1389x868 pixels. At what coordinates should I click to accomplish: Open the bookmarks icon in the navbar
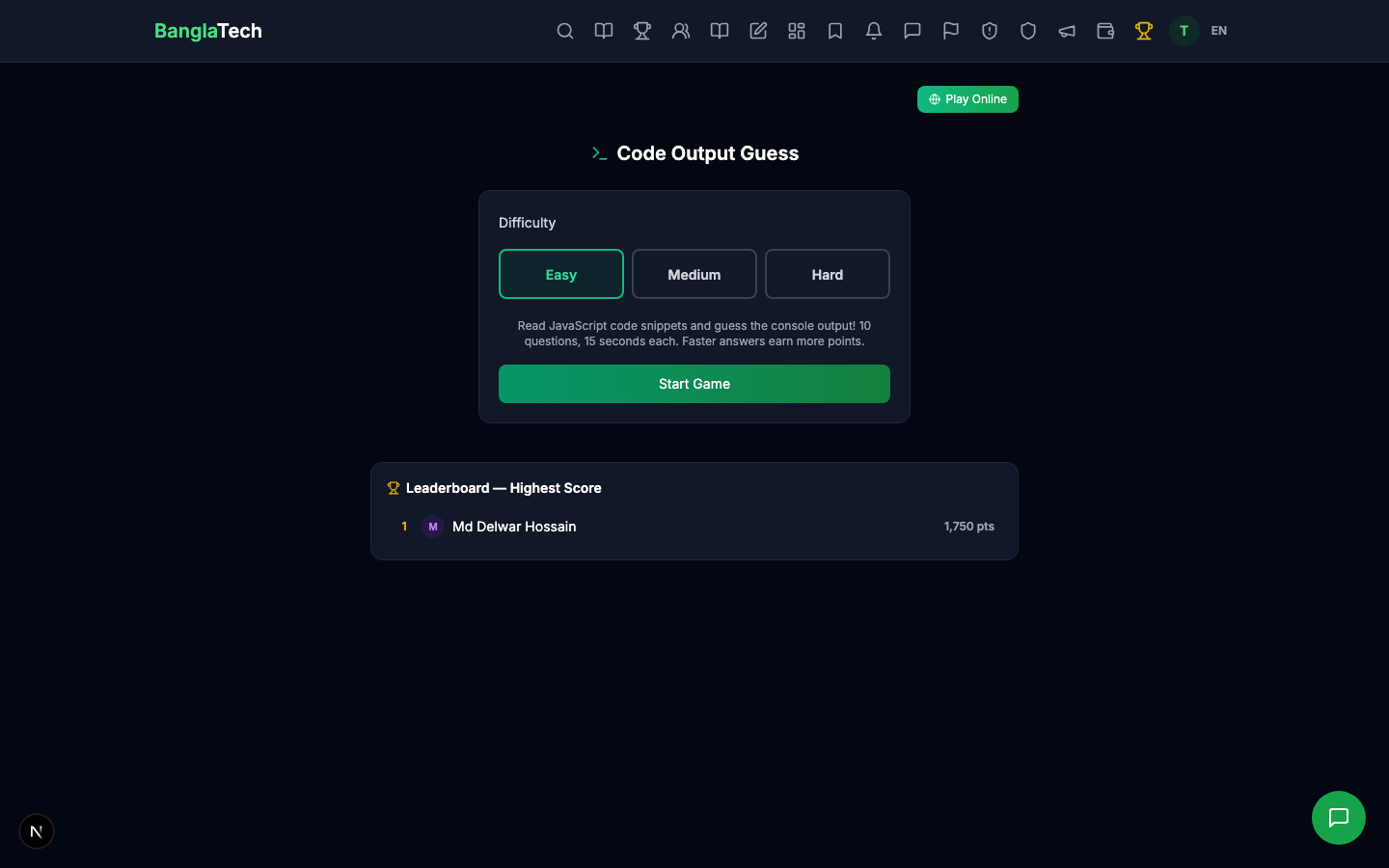tap(835, 31)
